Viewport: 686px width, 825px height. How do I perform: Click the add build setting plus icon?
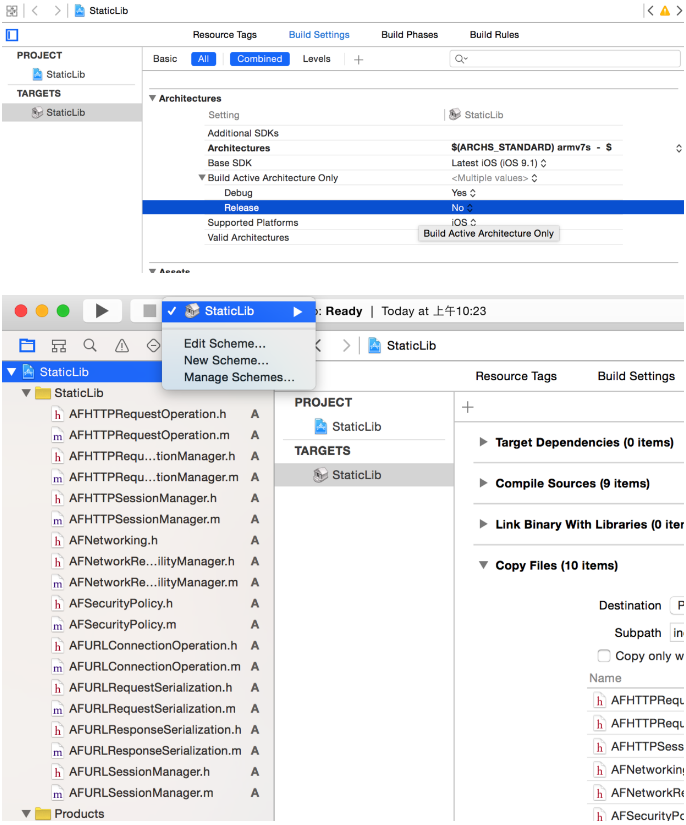point(358,59)
